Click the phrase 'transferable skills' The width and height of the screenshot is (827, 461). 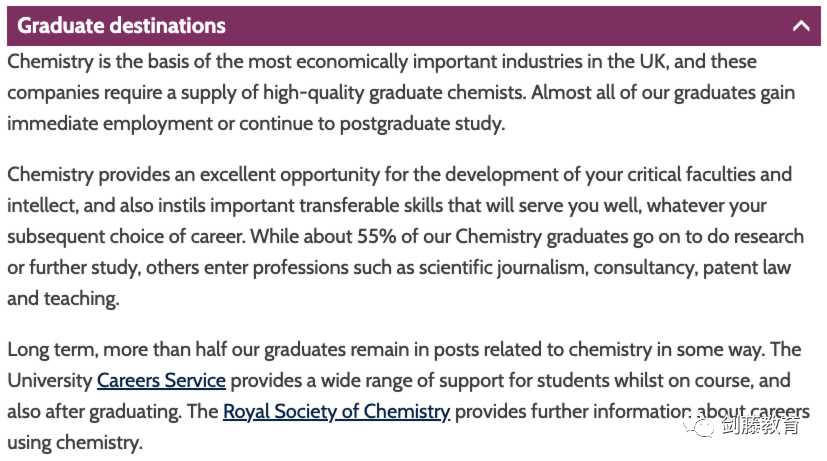click(x=371, y=205)
